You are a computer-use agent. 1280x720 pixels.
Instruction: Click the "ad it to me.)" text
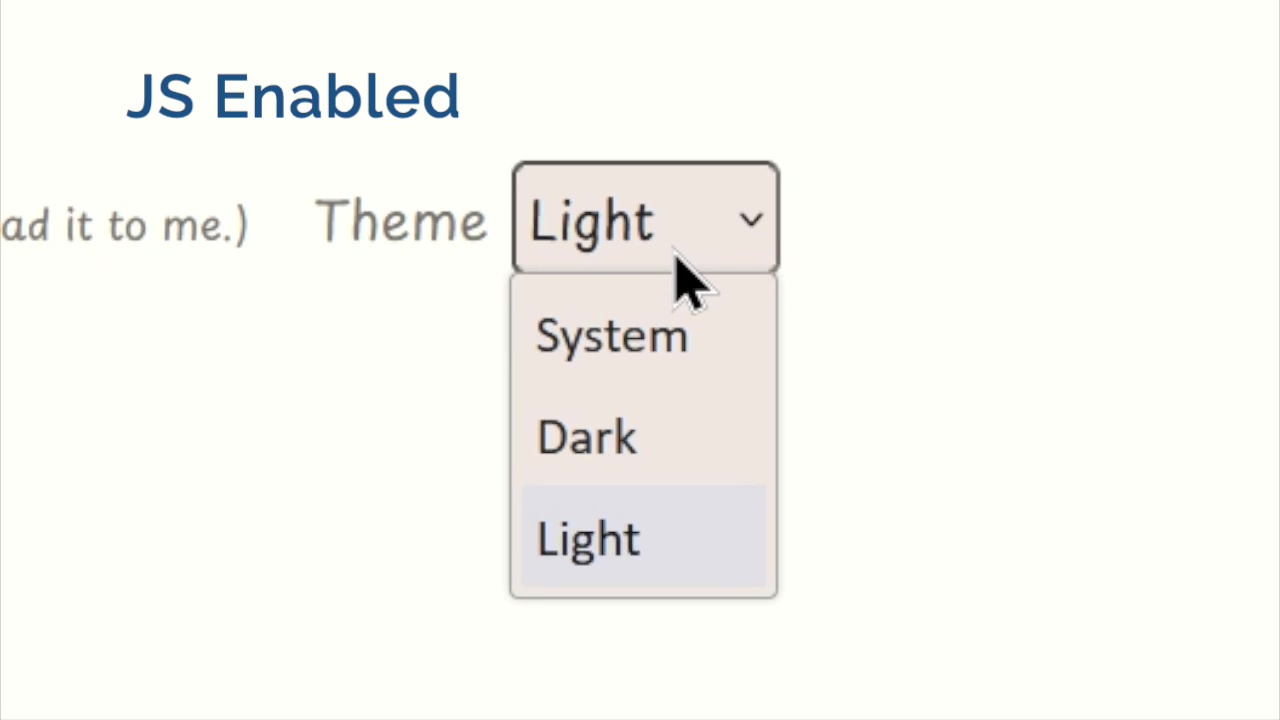(x=124, y=225)
